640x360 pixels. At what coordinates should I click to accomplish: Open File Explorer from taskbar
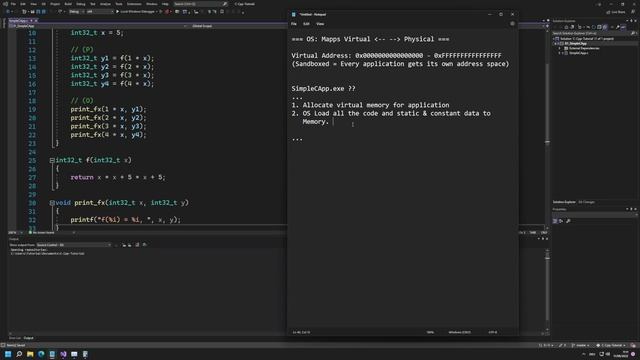30,354
